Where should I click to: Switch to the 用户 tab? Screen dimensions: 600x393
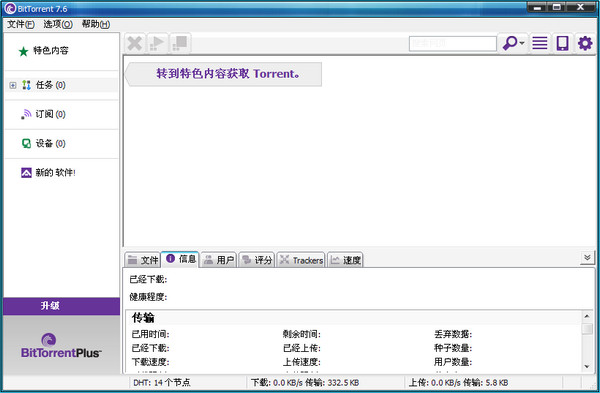pyautogui.click(x=218, y=260)
